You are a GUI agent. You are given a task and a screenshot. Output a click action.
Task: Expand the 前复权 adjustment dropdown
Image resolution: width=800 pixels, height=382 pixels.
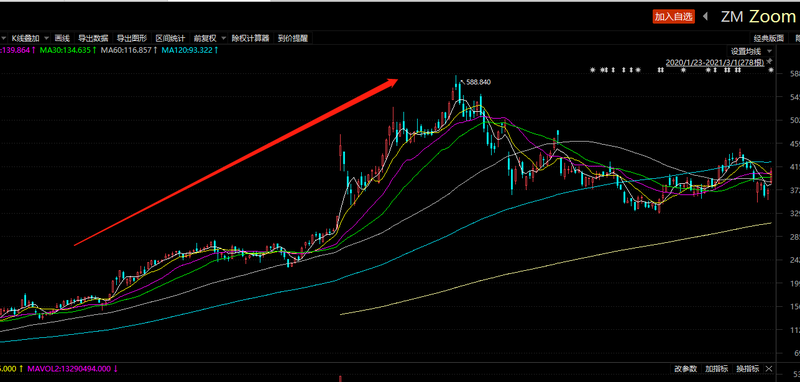click(x=222, y=38)
